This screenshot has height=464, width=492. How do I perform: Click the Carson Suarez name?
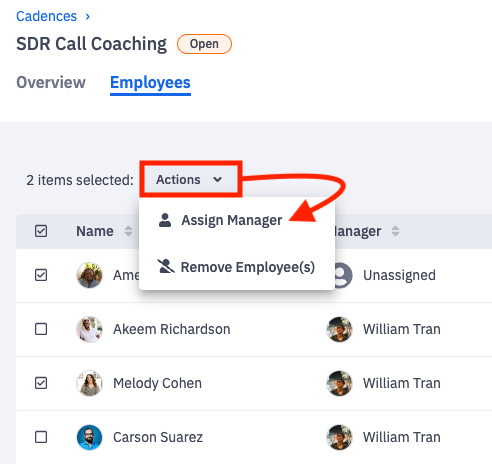[x=158, y=437]
